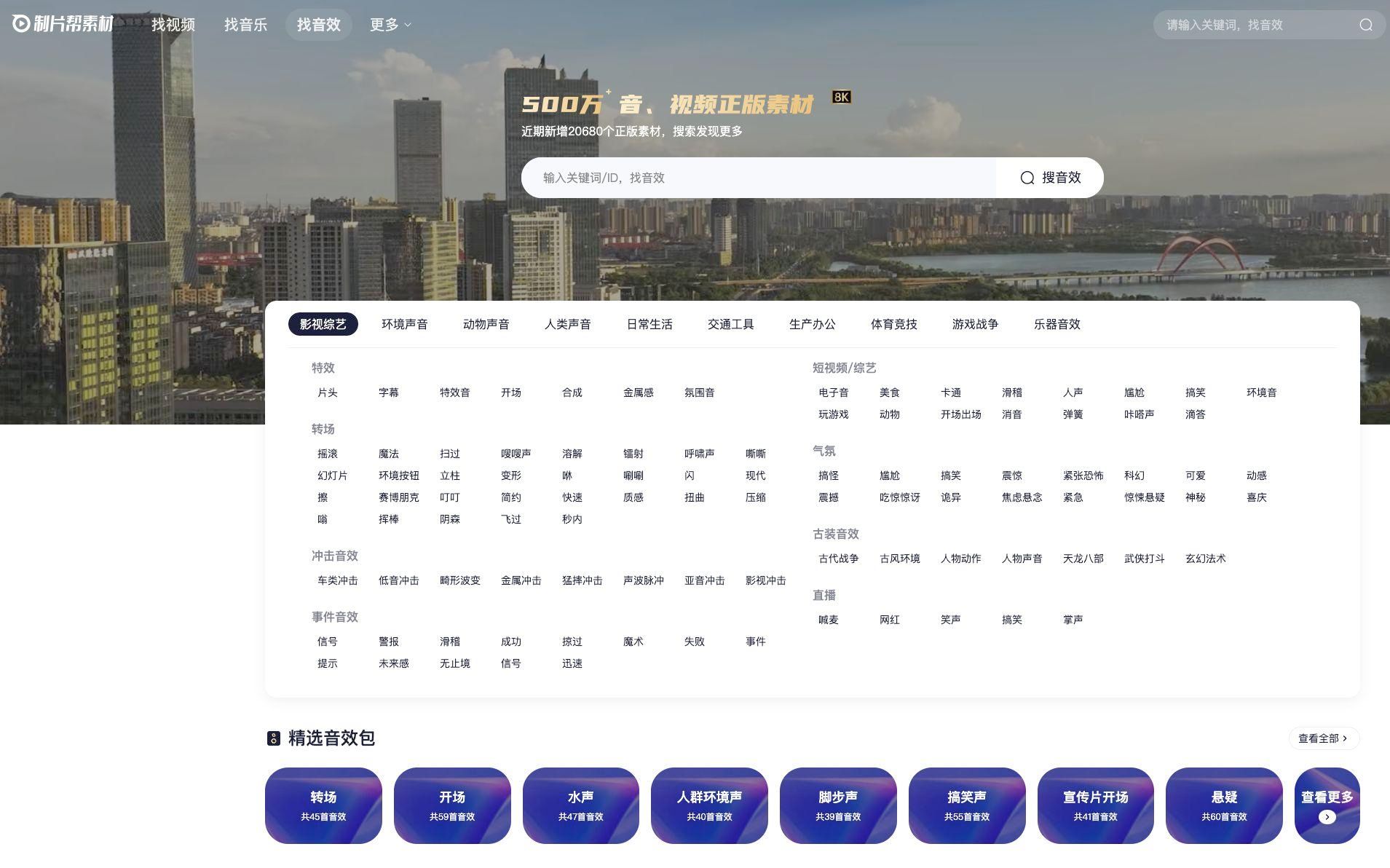Click the 影视冲击 impact tag
This screenshot has height=868, width=1390.
(766, 580)
